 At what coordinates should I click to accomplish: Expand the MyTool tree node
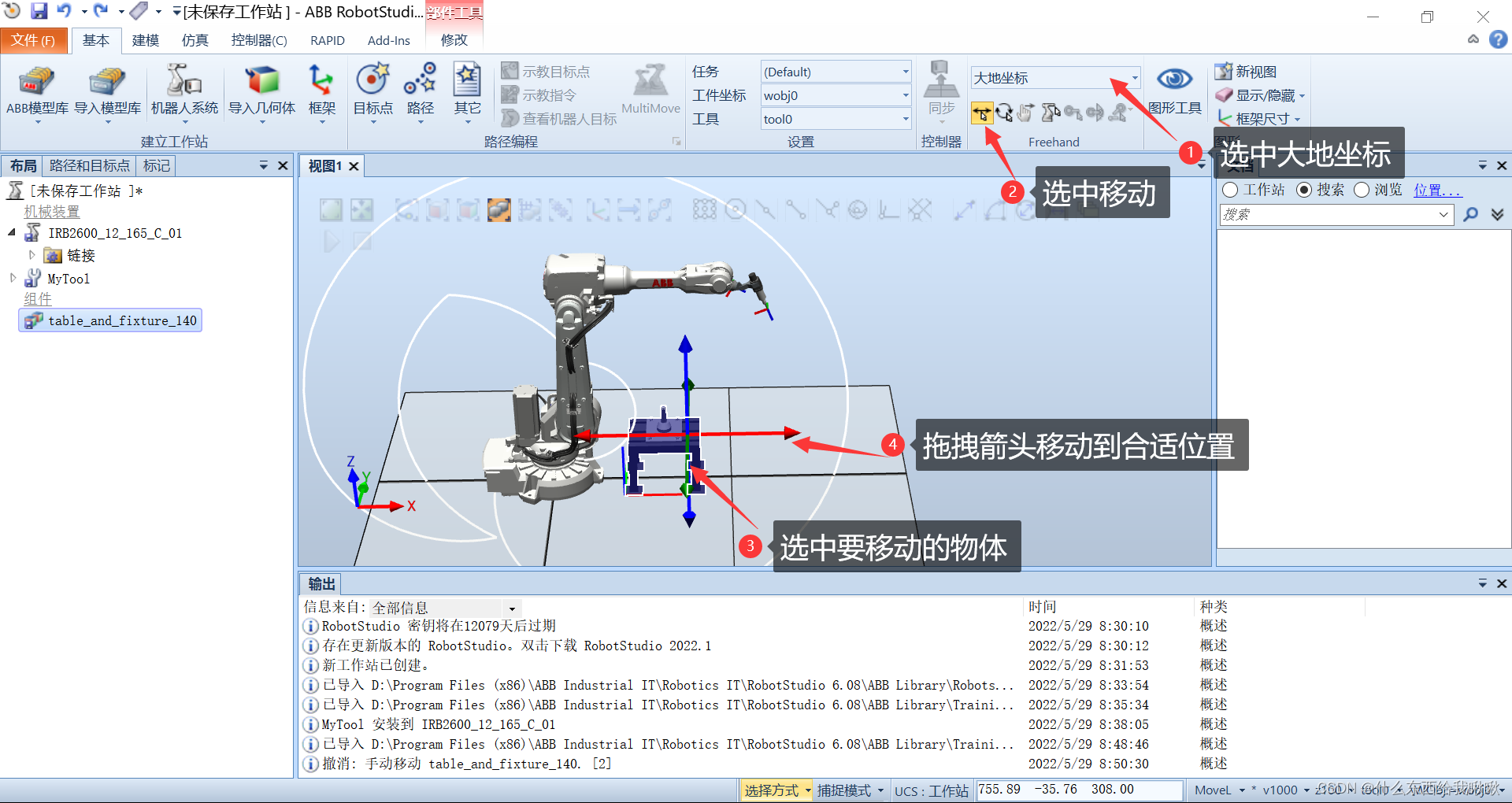pos(12,278)
